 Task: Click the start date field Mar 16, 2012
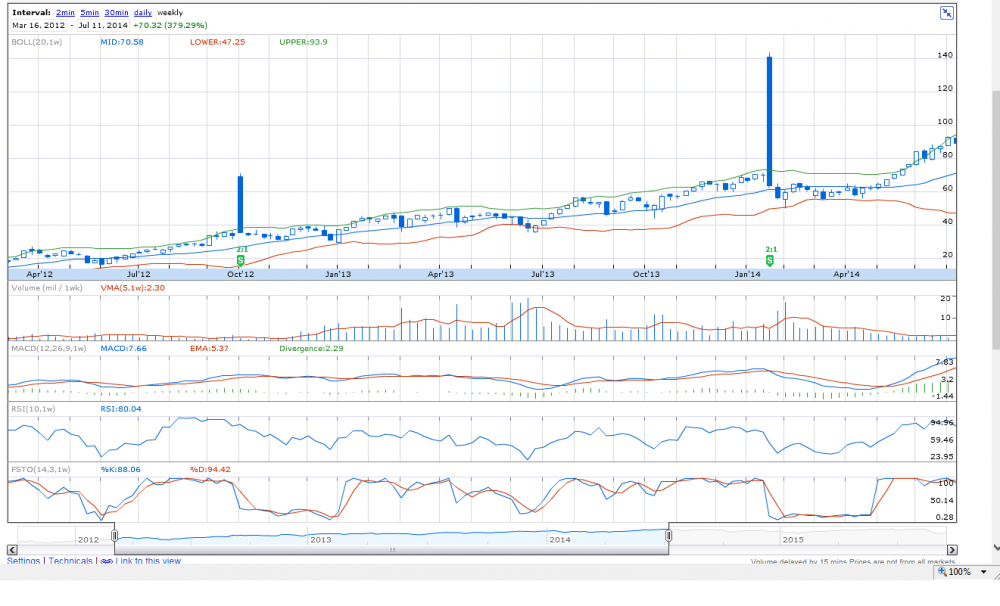coord(34,25)
